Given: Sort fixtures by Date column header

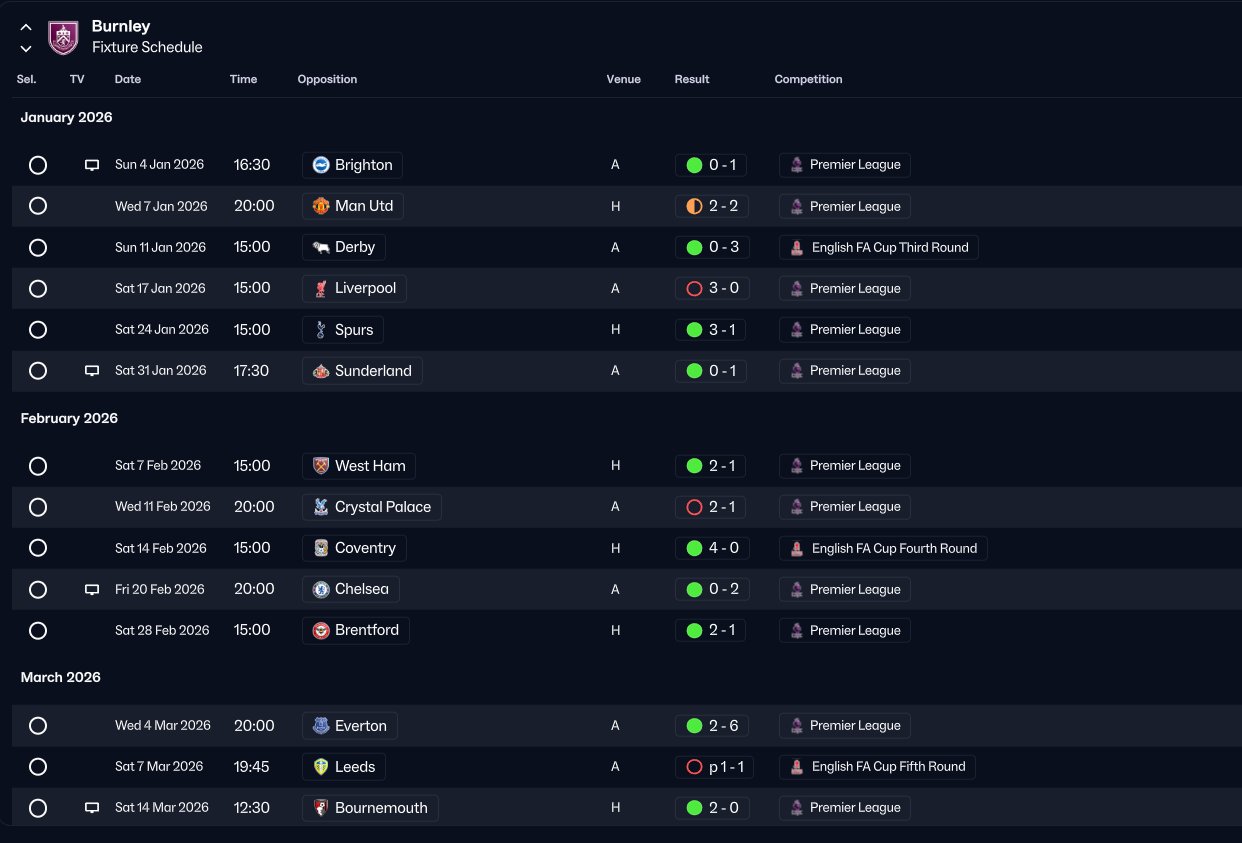Looking at the screenshot, I should (x=128, y=79).
